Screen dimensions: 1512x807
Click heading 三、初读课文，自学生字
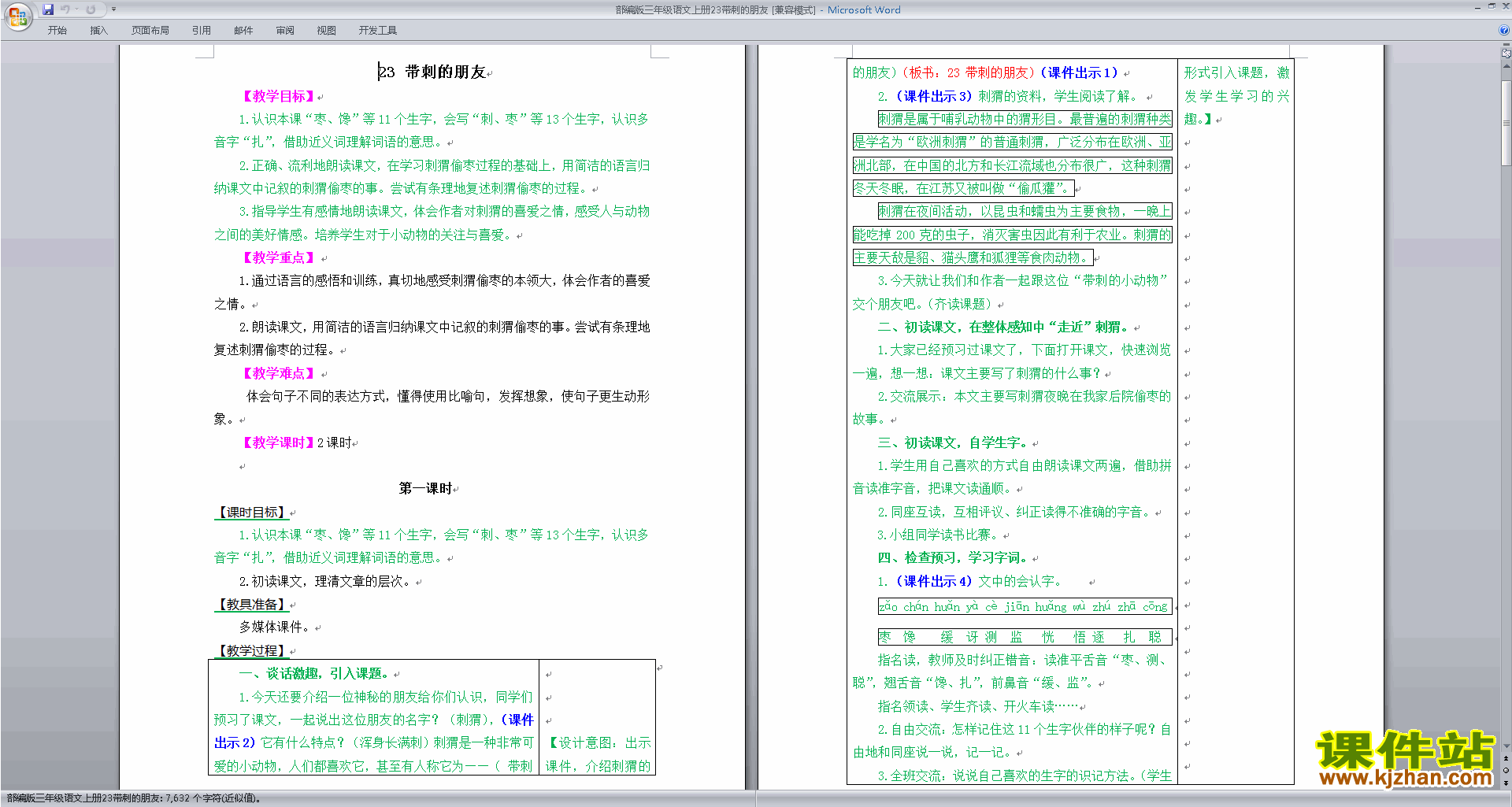click(953, 442)
